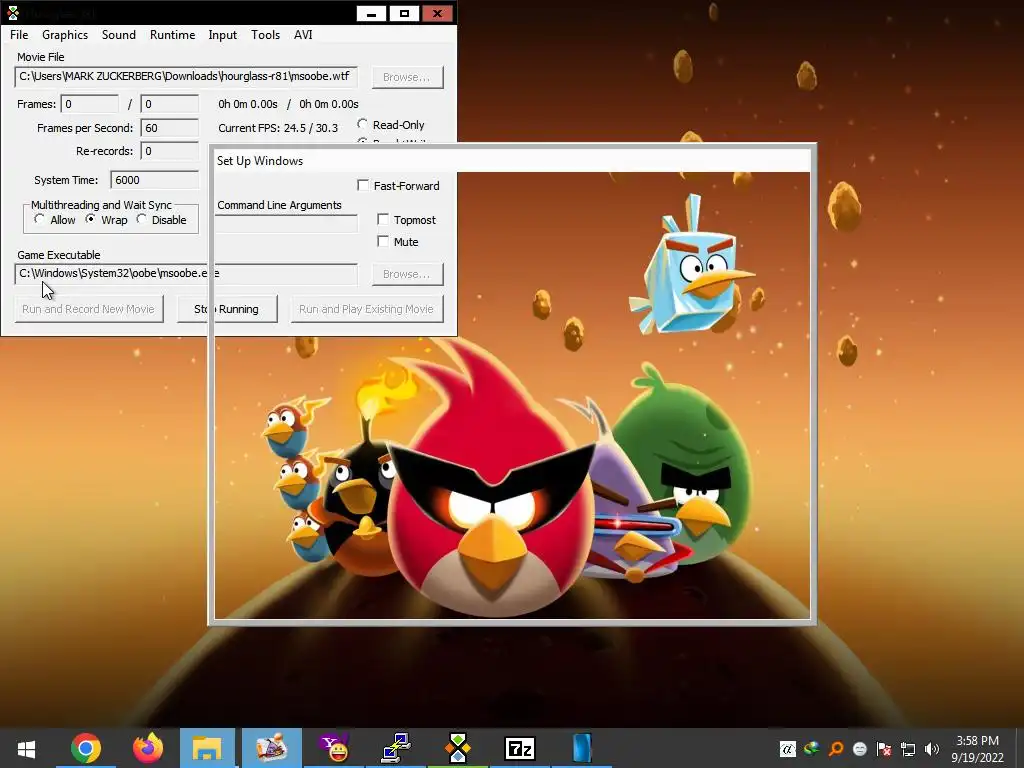Enable the Fast-Forward checkbox
1024x768 pixels.
tap(398, 185)
